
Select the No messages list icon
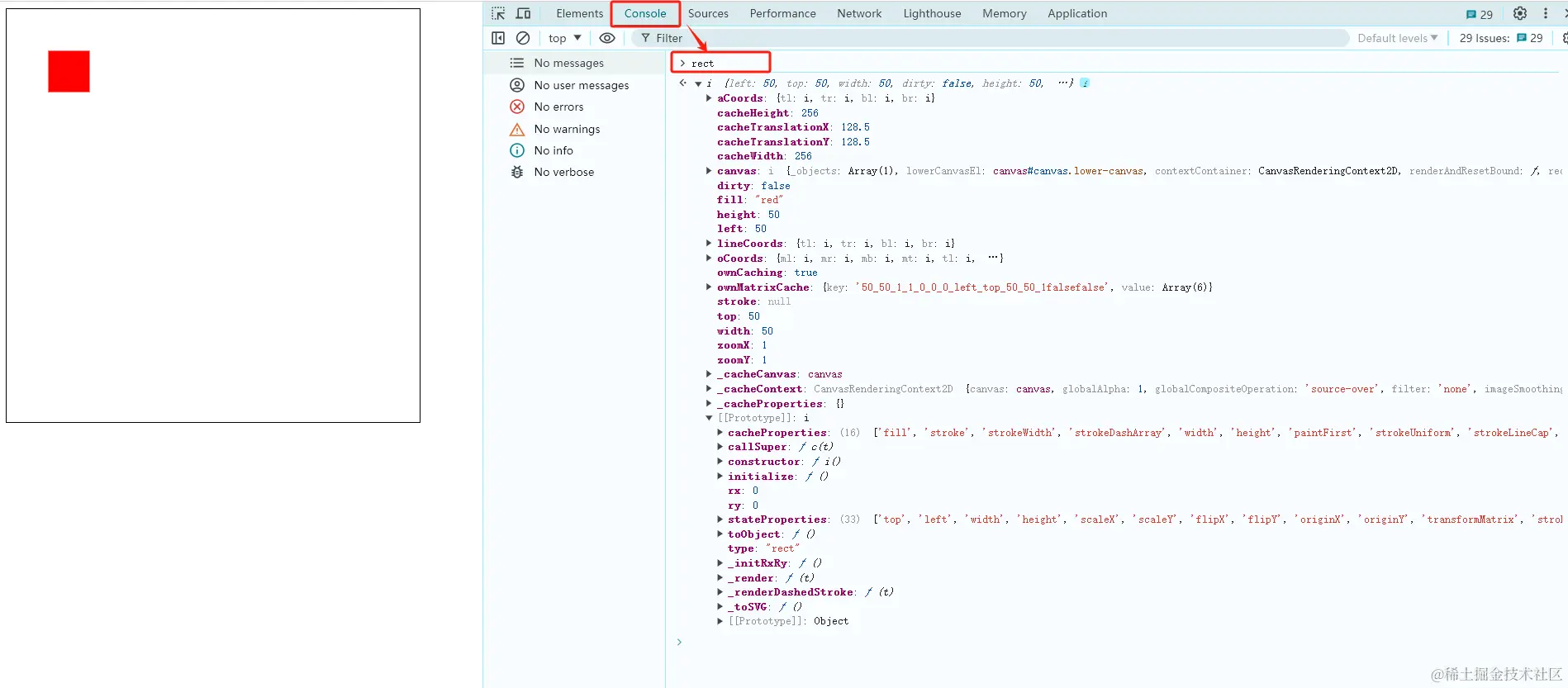coord(517,63)
